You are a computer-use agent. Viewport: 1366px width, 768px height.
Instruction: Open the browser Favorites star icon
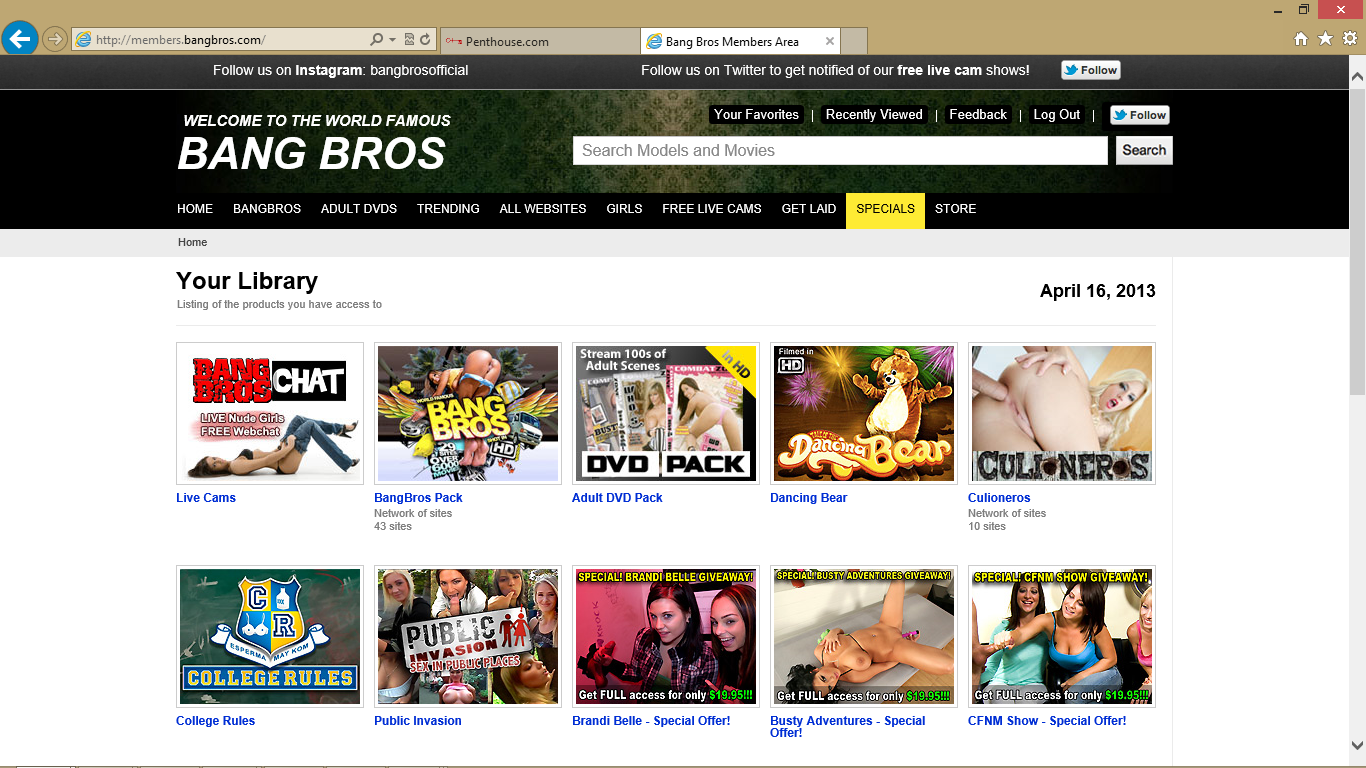point(1325,39)
